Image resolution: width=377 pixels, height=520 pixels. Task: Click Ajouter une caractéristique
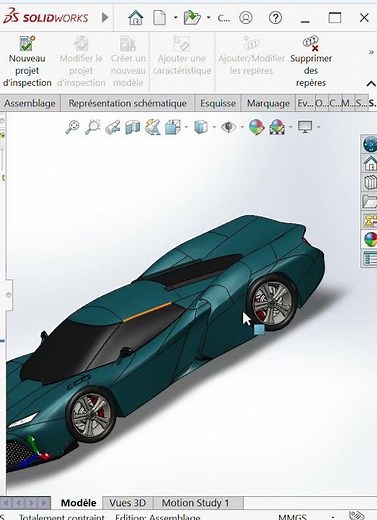point(182,57)
